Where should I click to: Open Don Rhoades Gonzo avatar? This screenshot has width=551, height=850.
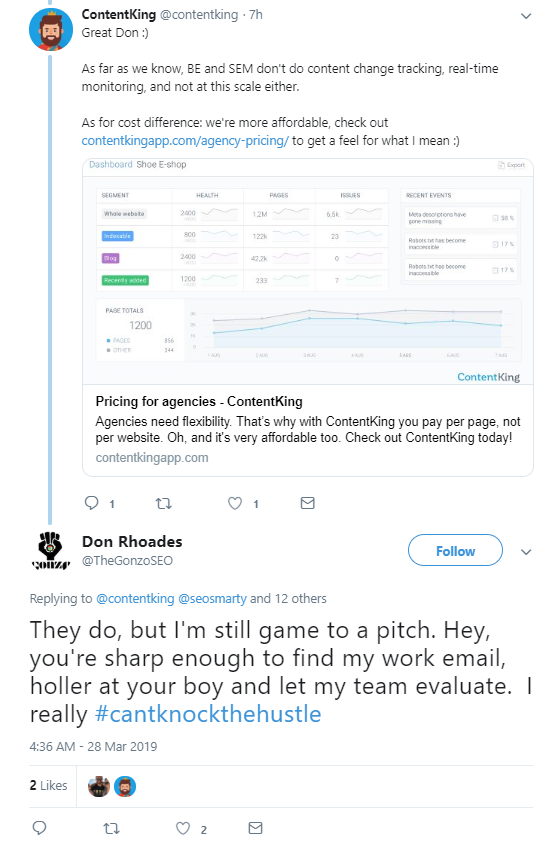pyautogui.click(x=50, y=551)
